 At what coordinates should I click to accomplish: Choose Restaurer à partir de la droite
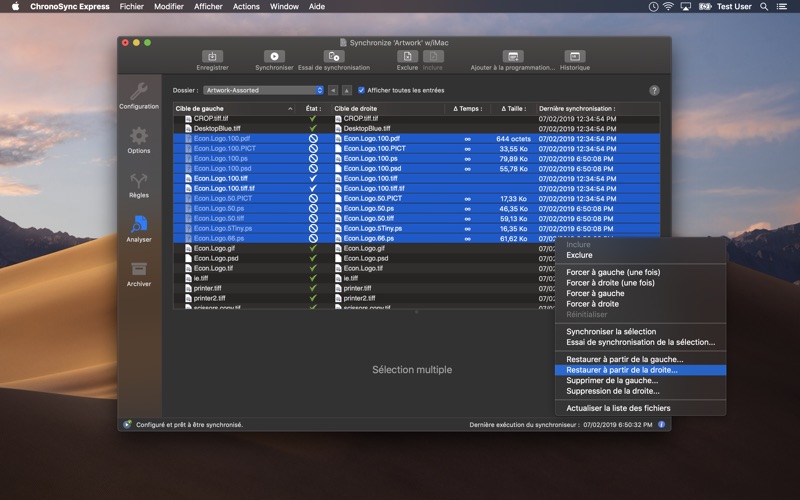pos(640,370)
